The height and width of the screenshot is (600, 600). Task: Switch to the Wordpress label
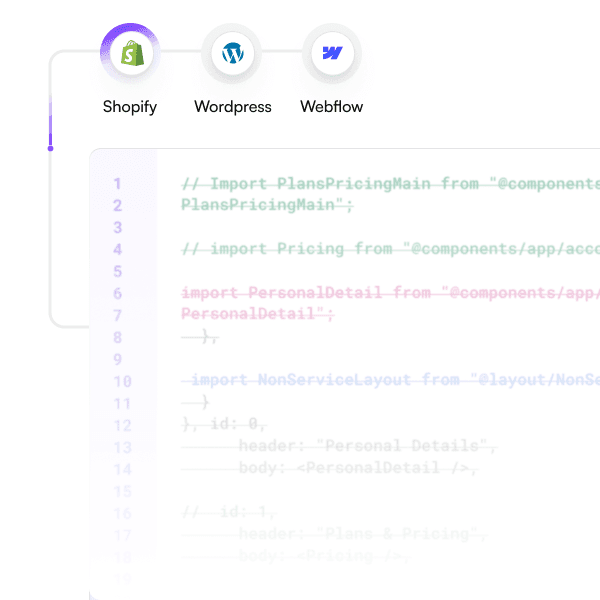(233, 107)
